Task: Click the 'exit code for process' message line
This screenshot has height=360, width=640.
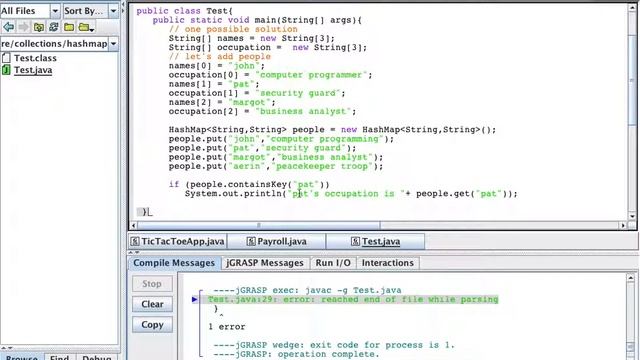Action: [x=334, y=345]
